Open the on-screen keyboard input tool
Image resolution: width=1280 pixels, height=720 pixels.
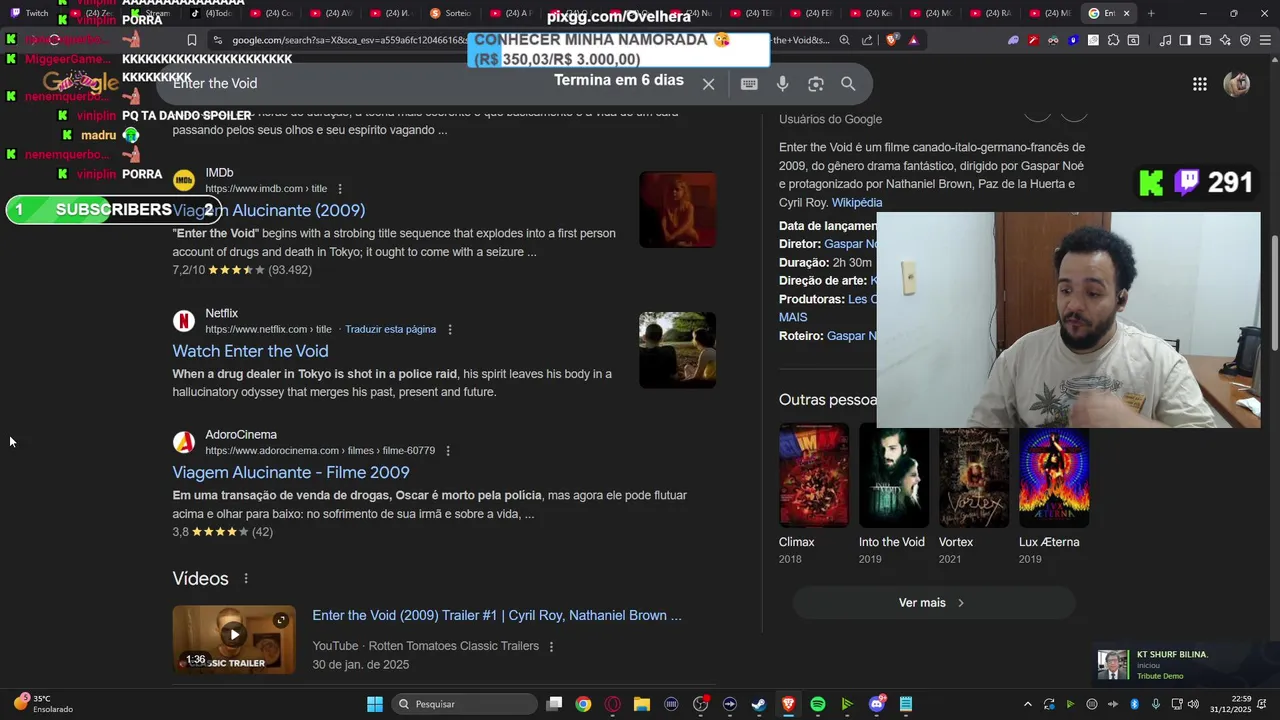pyautogui.click(x=749, y=84)
